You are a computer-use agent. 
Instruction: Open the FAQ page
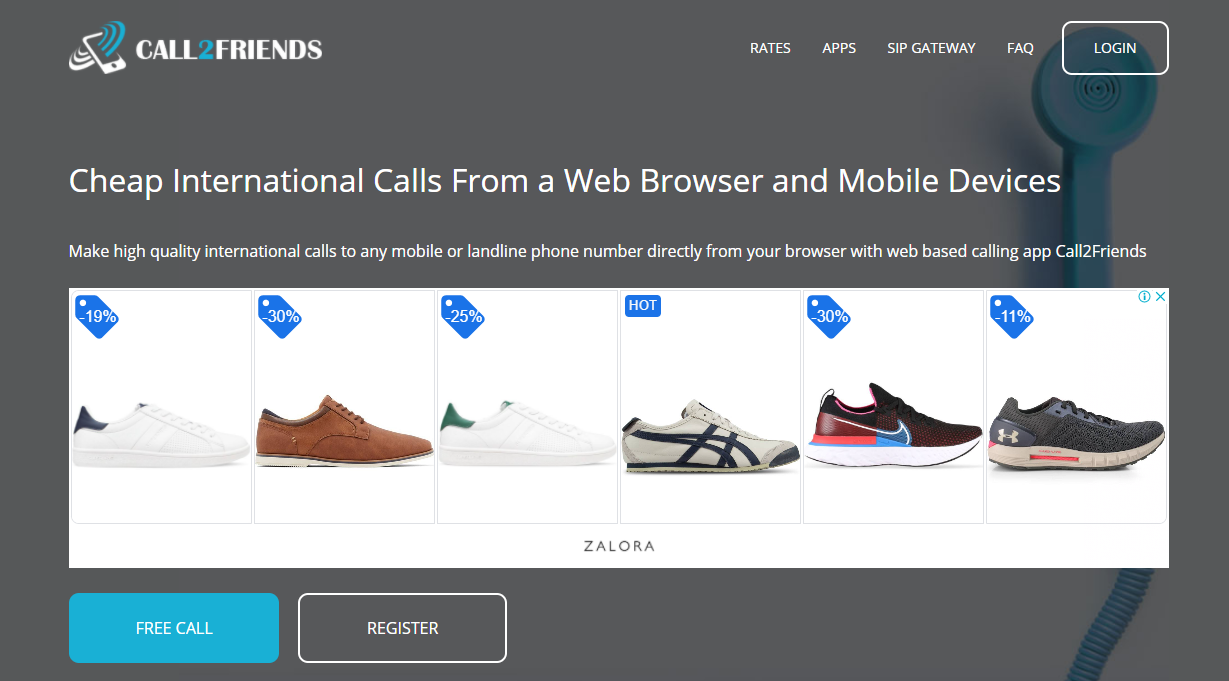click(1020, 48)
